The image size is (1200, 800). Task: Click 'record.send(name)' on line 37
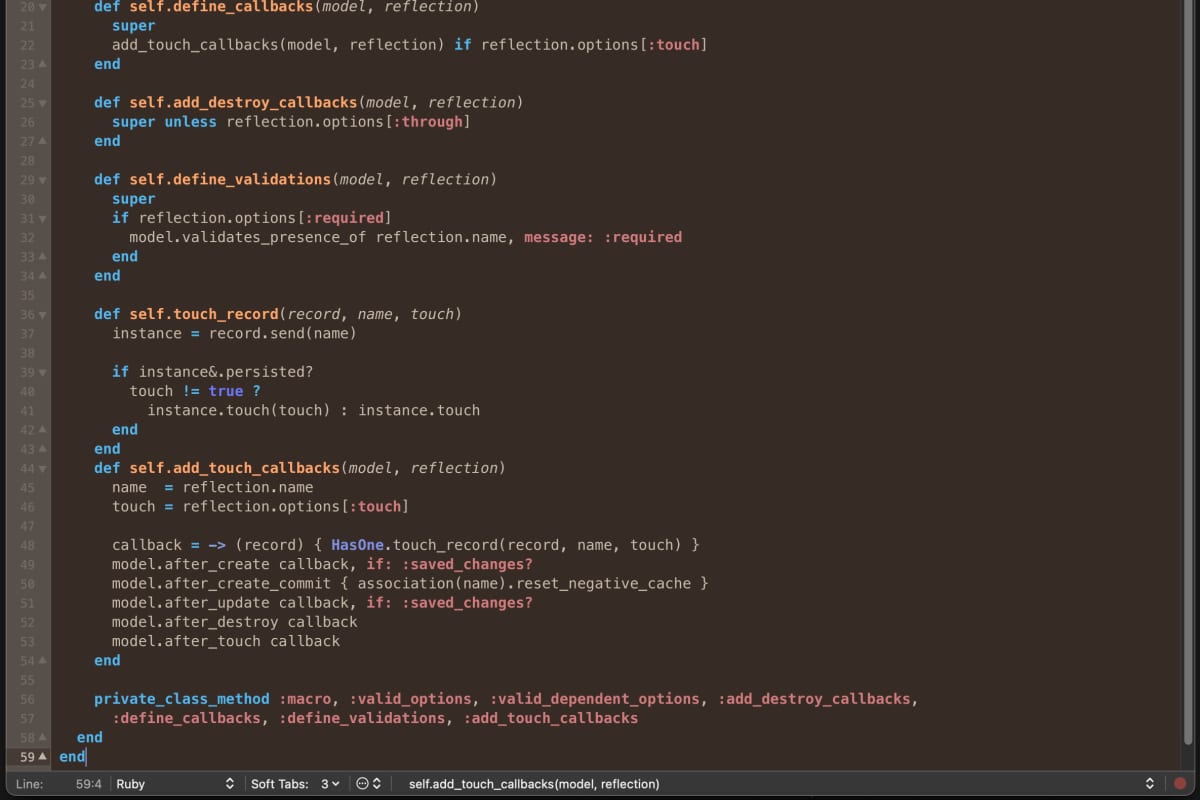coord(283,333)
